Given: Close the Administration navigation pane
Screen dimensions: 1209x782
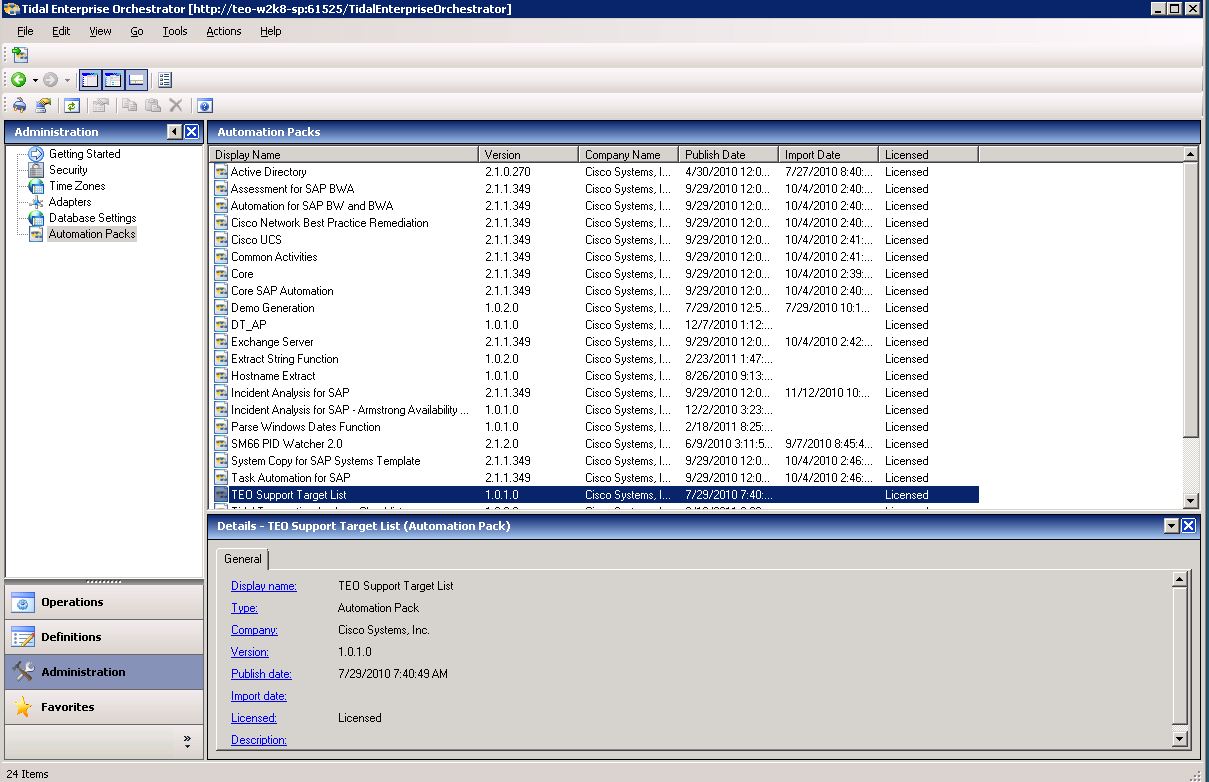Looking at the screenshot, I should click(192, 132).
